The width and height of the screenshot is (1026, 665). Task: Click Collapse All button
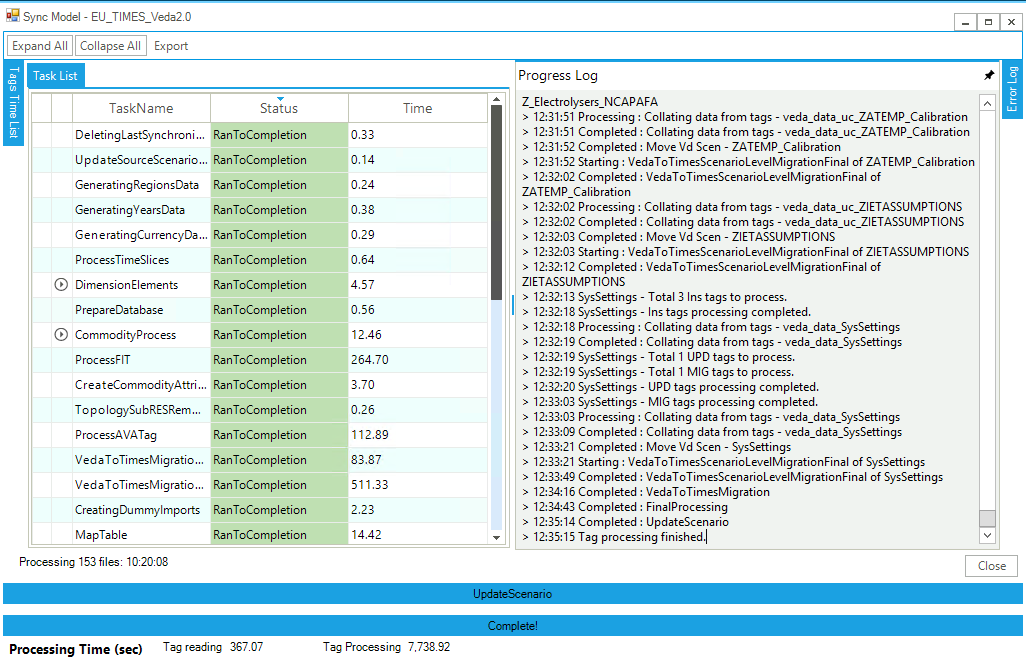(x=110, y=46)
